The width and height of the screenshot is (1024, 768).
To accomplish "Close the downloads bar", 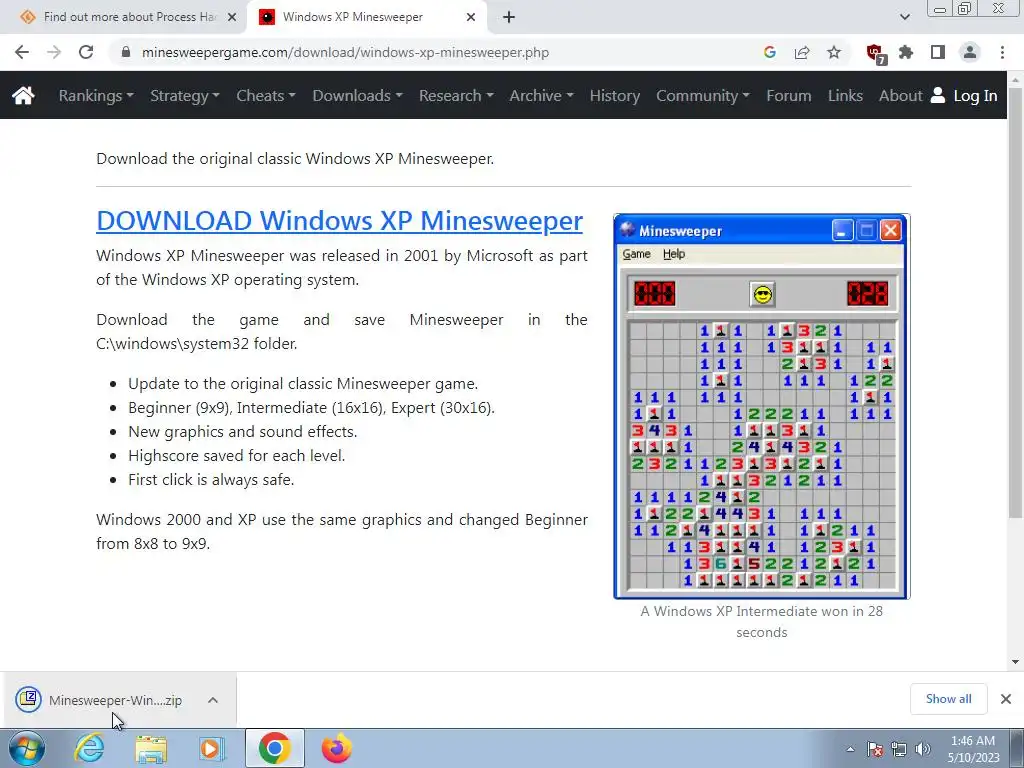I will (1006, 699).
